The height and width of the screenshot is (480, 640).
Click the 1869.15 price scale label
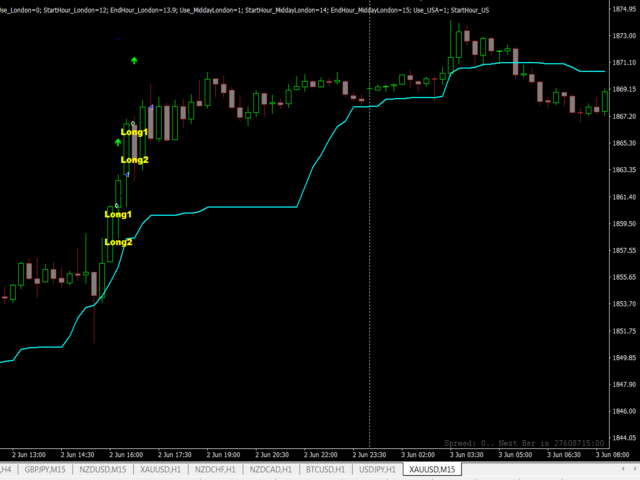624,89
